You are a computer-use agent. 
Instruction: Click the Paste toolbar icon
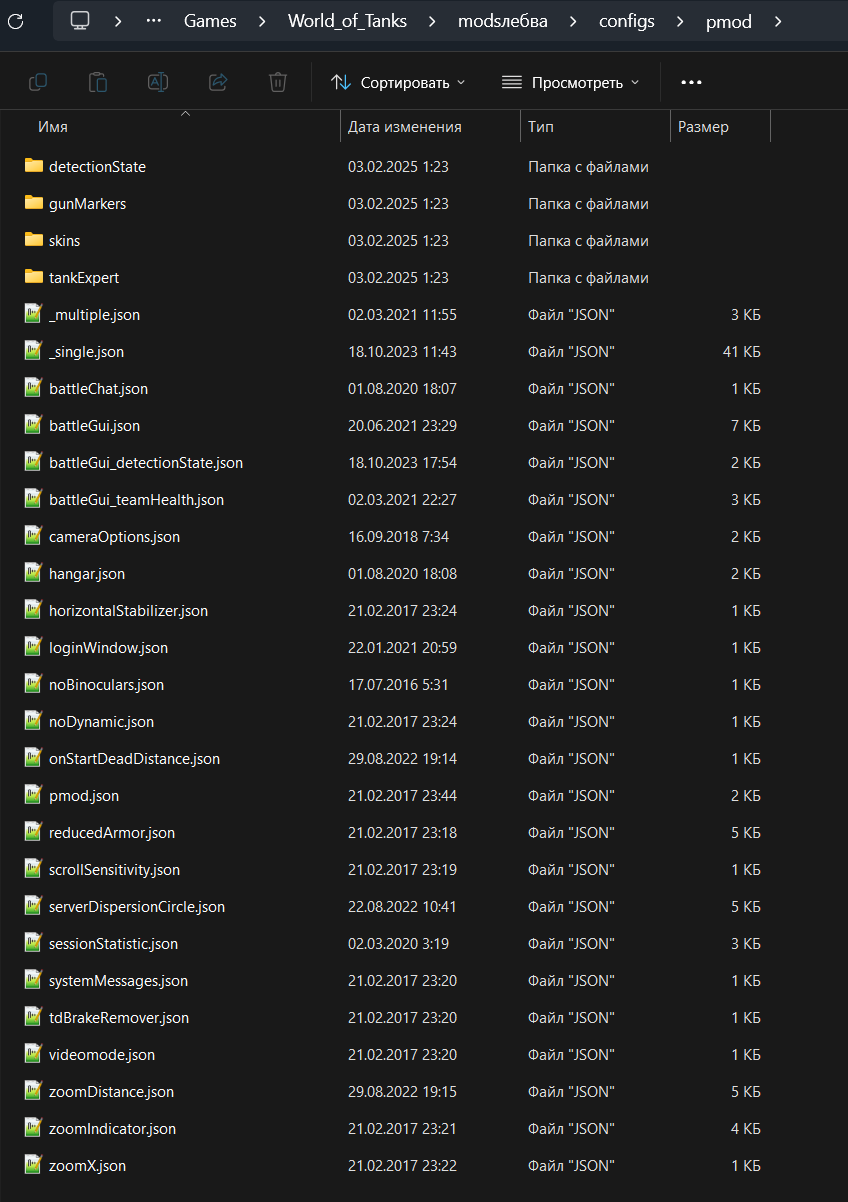pyautogui.click(x=98, y=82)
